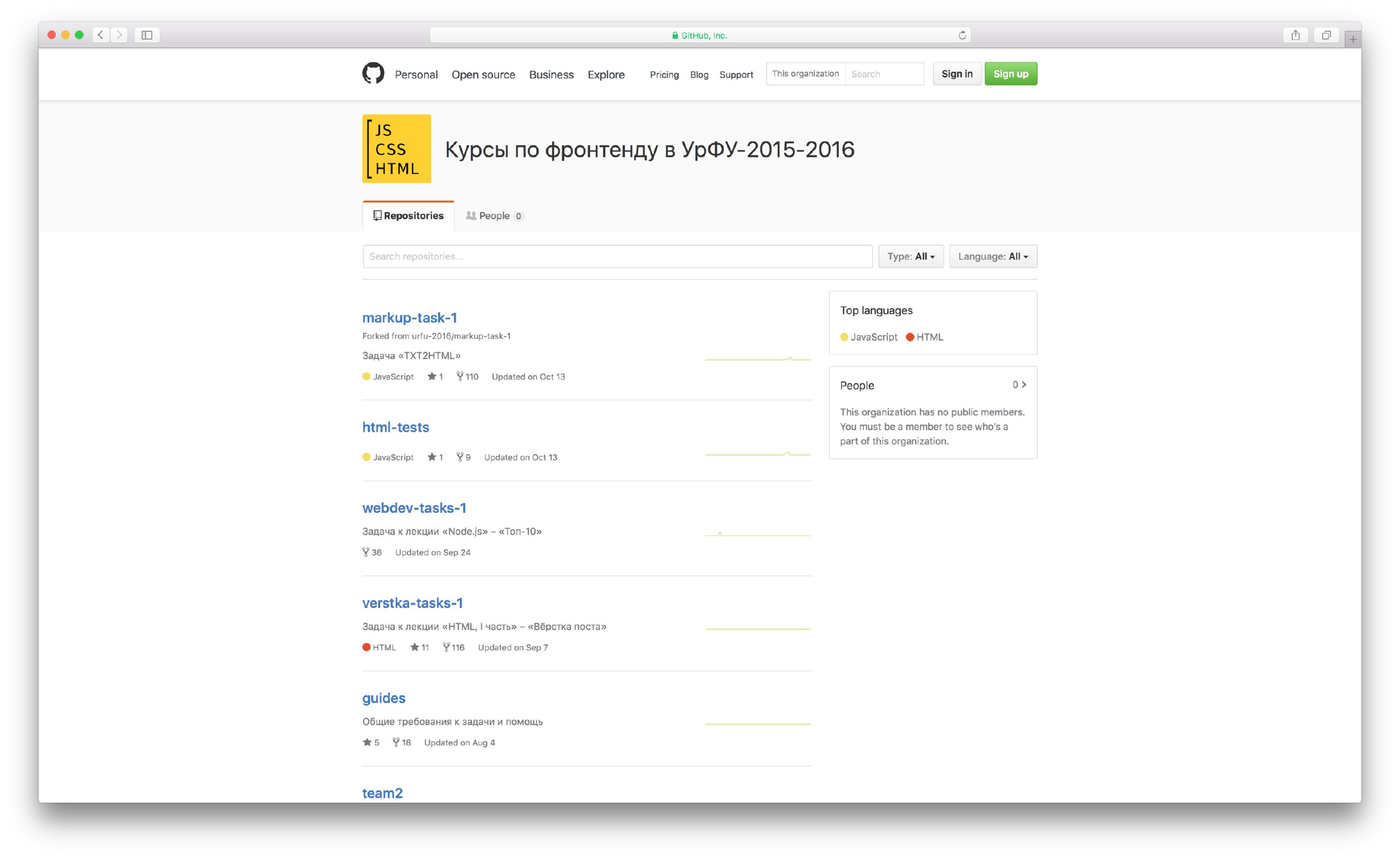Reload the page with the refresh icon
Viewport: 1400px width, 858px height.
pyautogui.click(x=962, y=35)
